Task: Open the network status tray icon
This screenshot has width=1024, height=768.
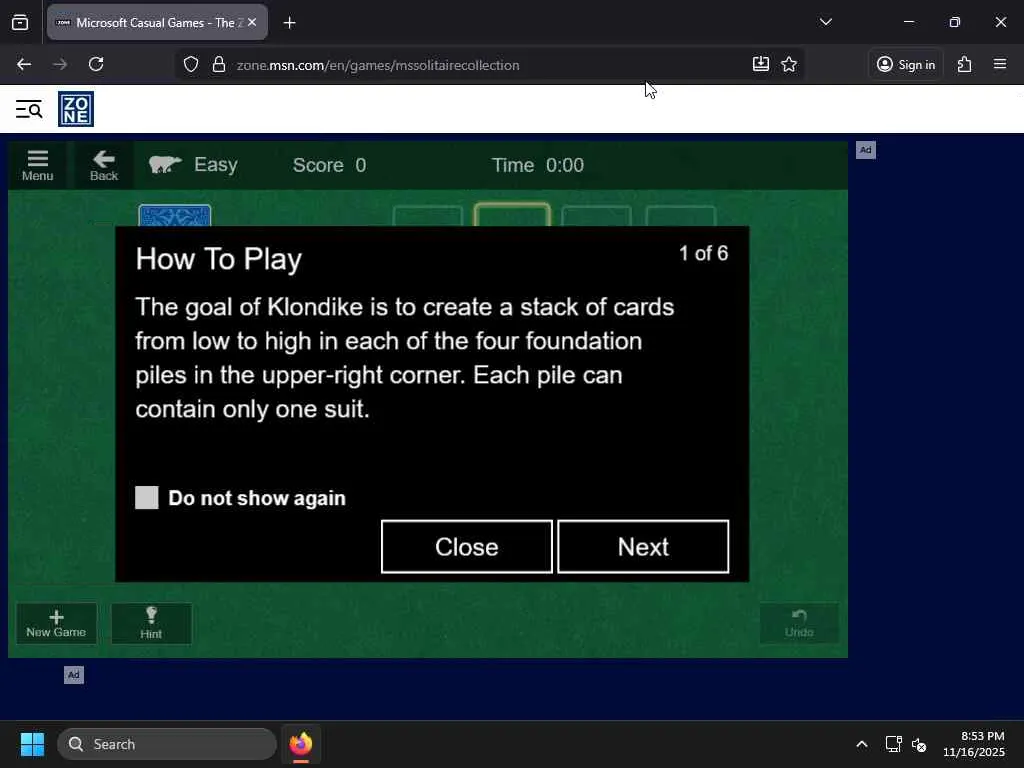Action: tap(893, 744)
